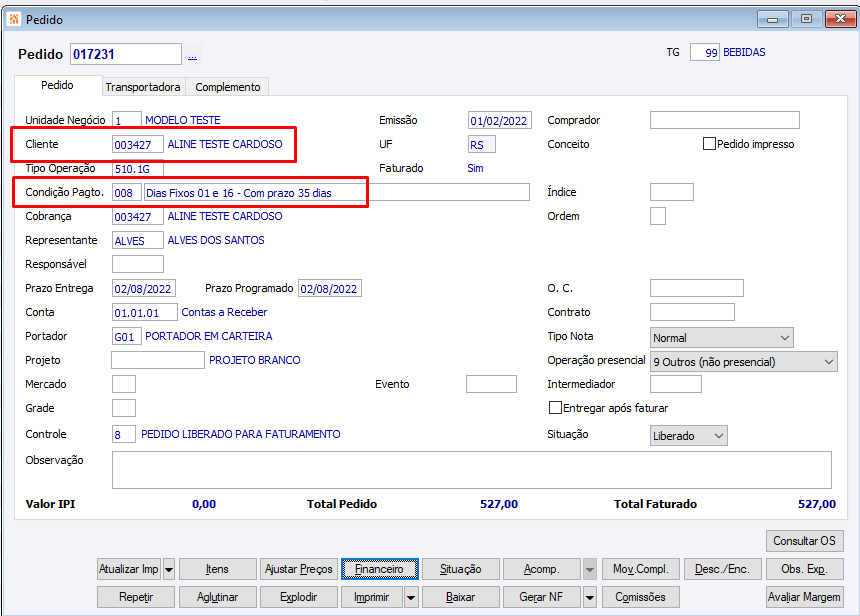Viewport: 860px width, 616px height.
Task: Click the Controle field containing 8
Action: [x=123, y=434]
